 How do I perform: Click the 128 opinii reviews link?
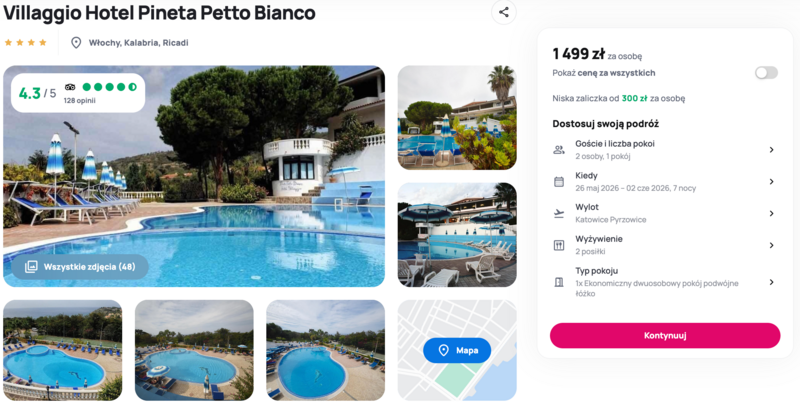pos(79,101)
